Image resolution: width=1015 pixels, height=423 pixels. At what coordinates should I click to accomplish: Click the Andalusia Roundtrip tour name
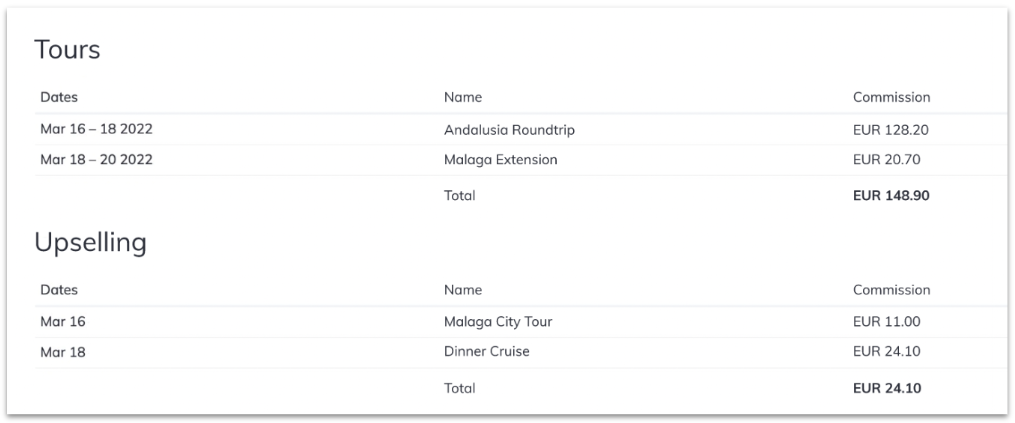tap(509, 130)
